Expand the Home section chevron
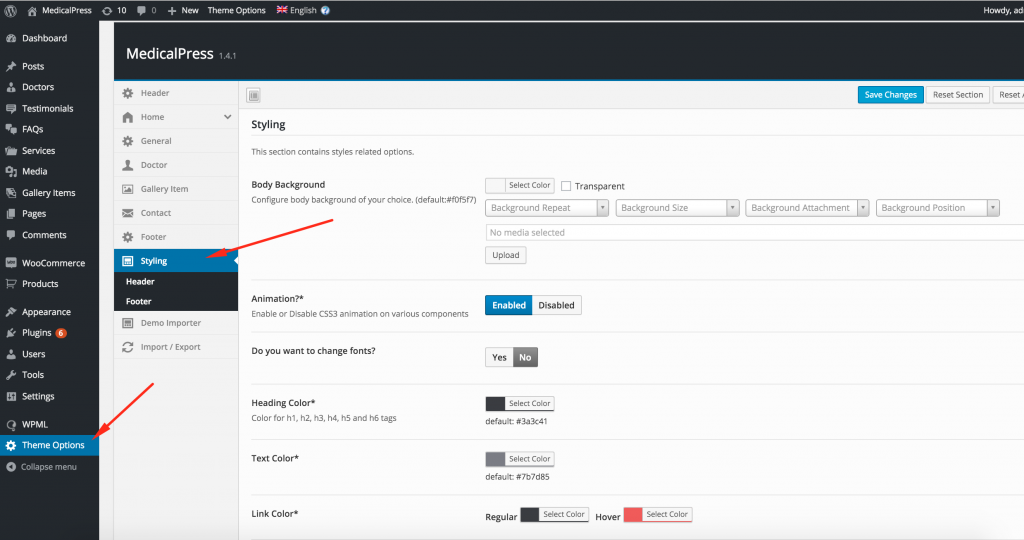This screenshot has height=540, width=1024. pos(227,117)
